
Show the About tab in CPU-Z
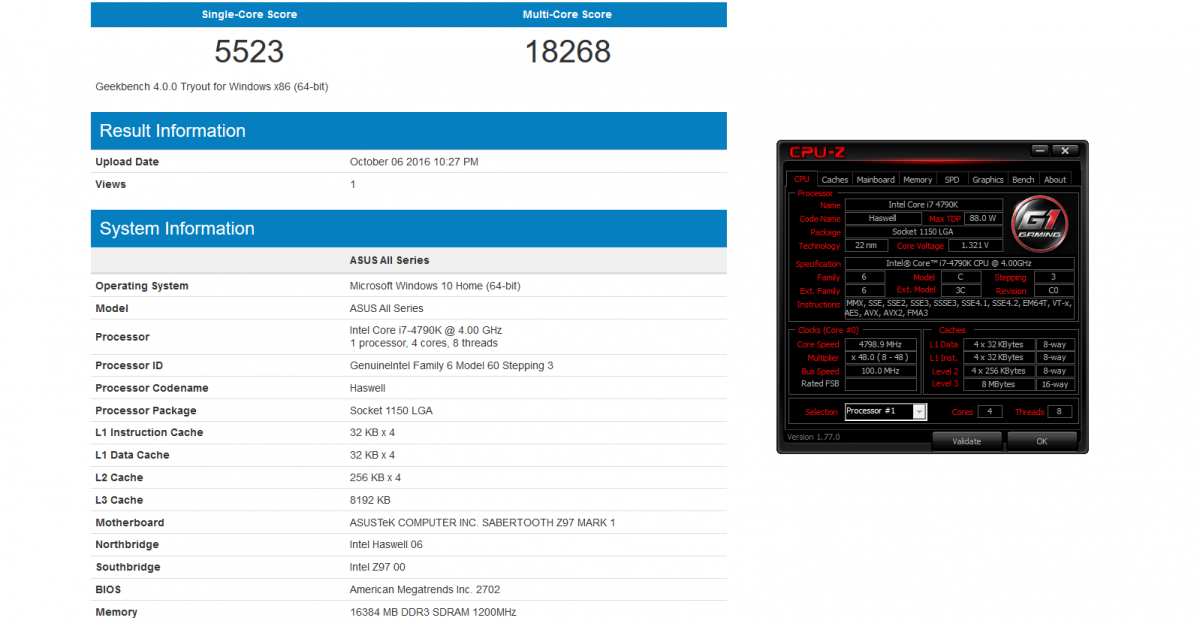point(1055,180)
